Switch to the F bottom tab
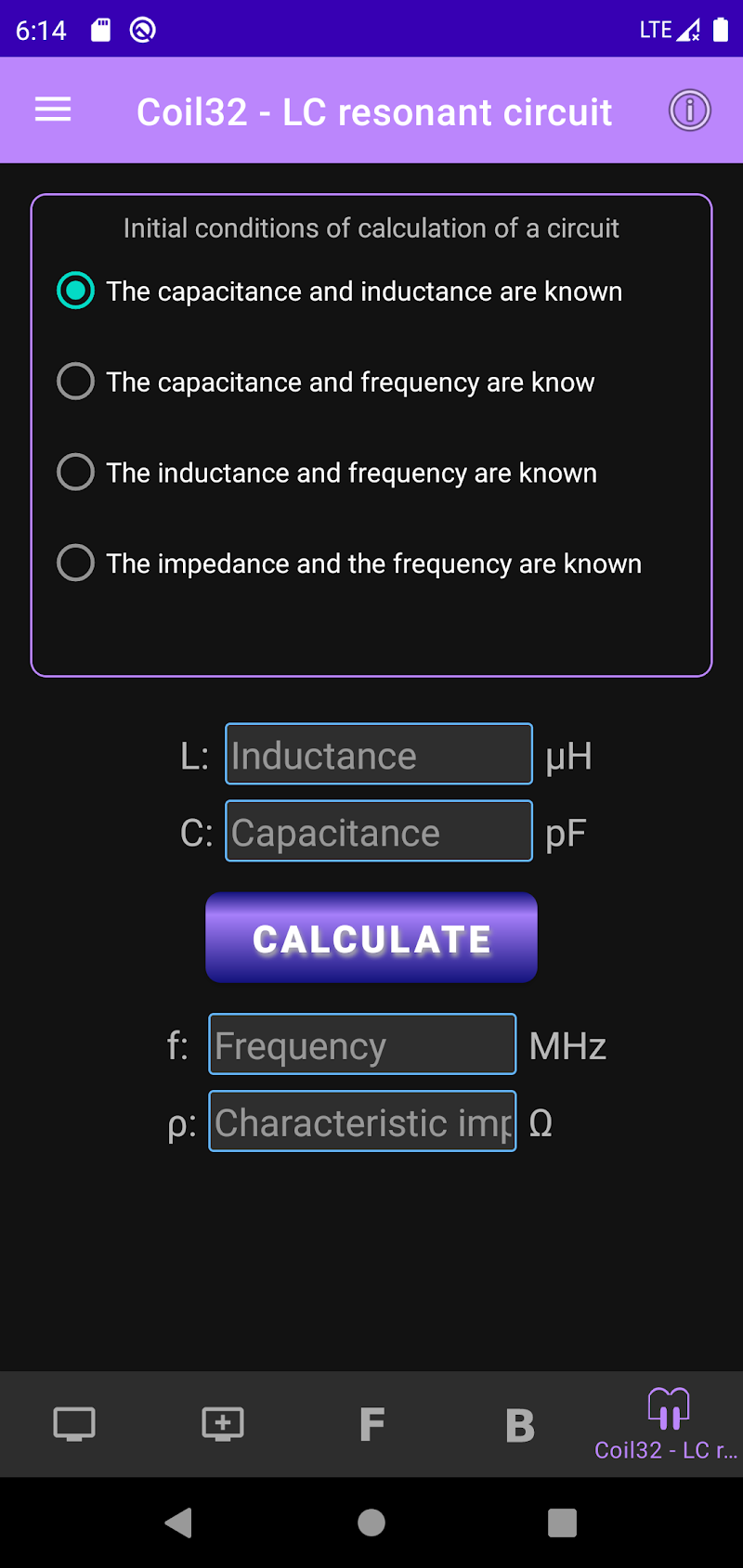Image resolution: width=743 pixels, height=1568 pixels. pyautogui.click(x=371, y=1423)
